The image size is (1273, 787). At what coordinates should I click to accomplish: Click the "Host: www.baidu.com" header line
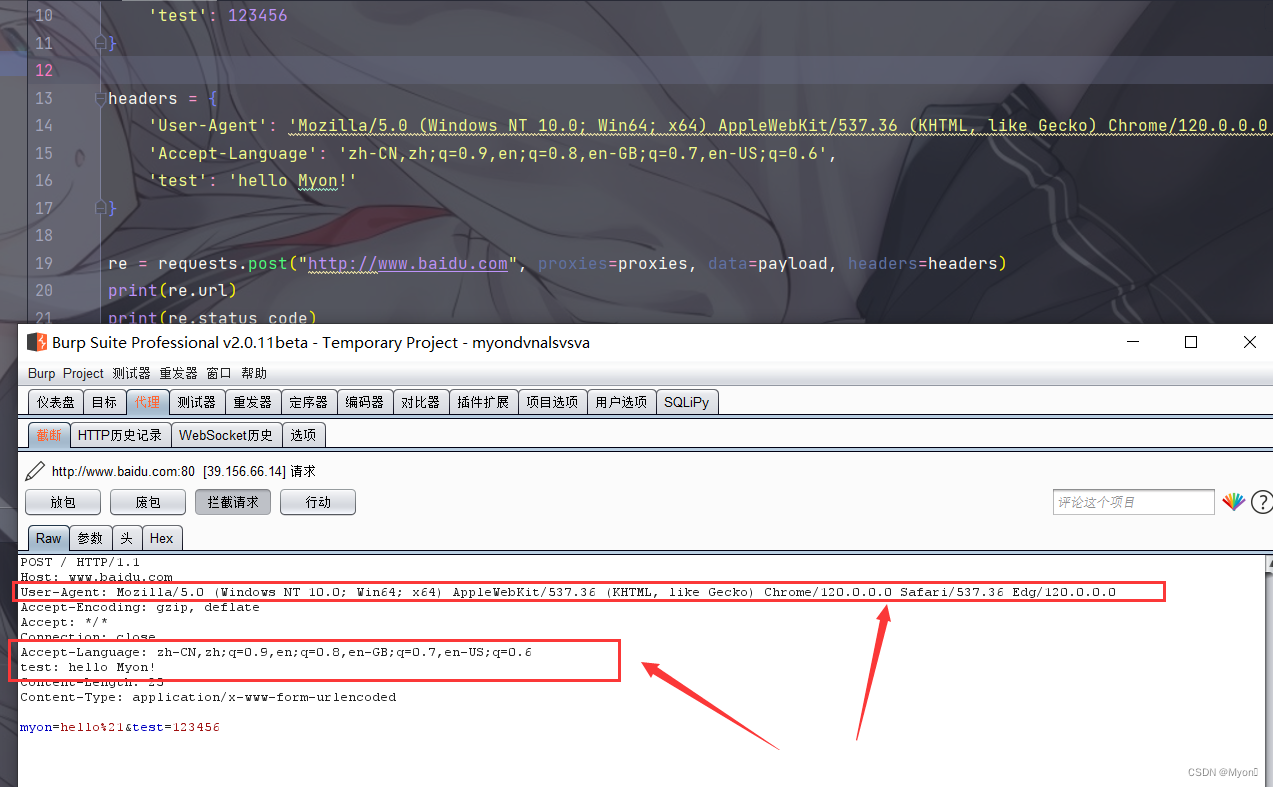97,577
